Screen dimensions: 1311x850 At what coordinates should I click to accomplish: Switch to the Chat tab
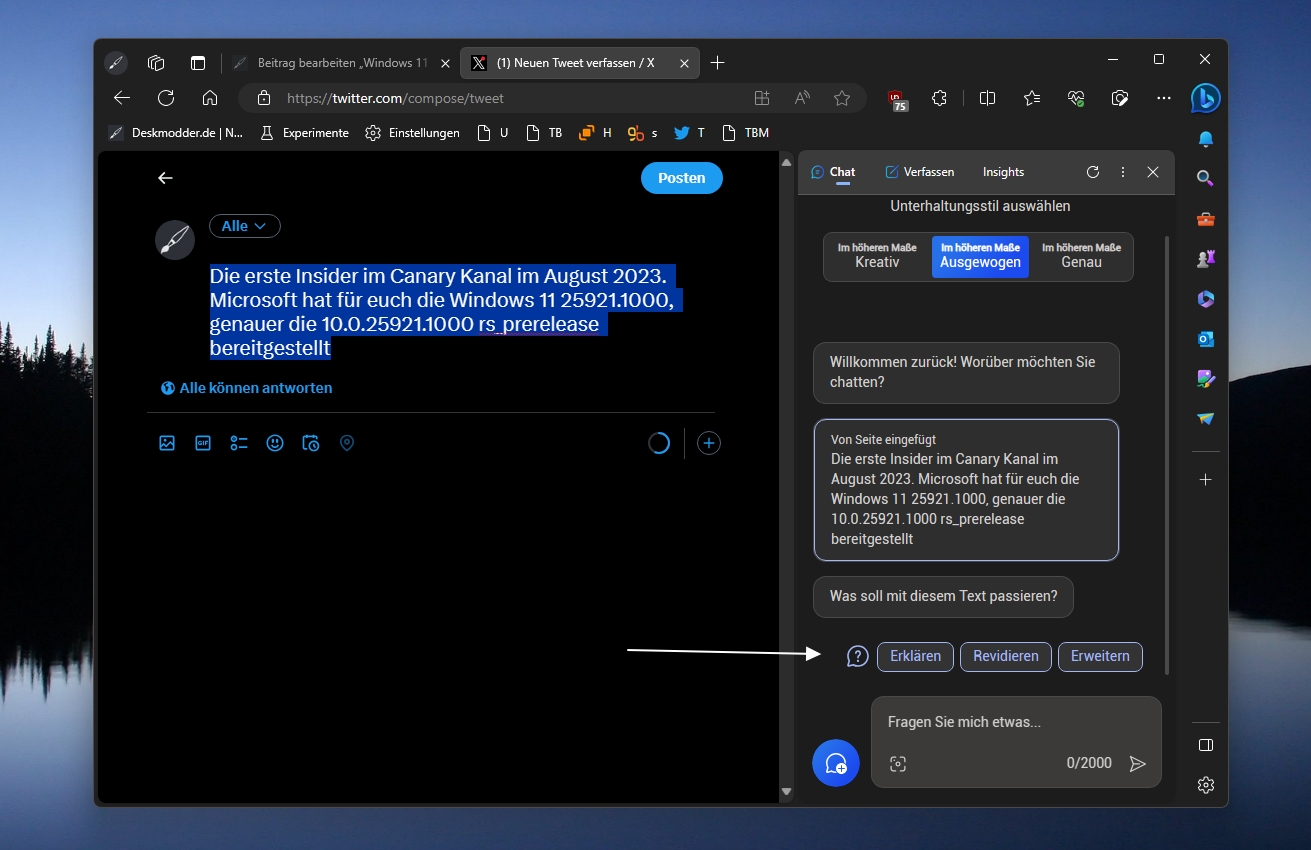coord(833,172)
